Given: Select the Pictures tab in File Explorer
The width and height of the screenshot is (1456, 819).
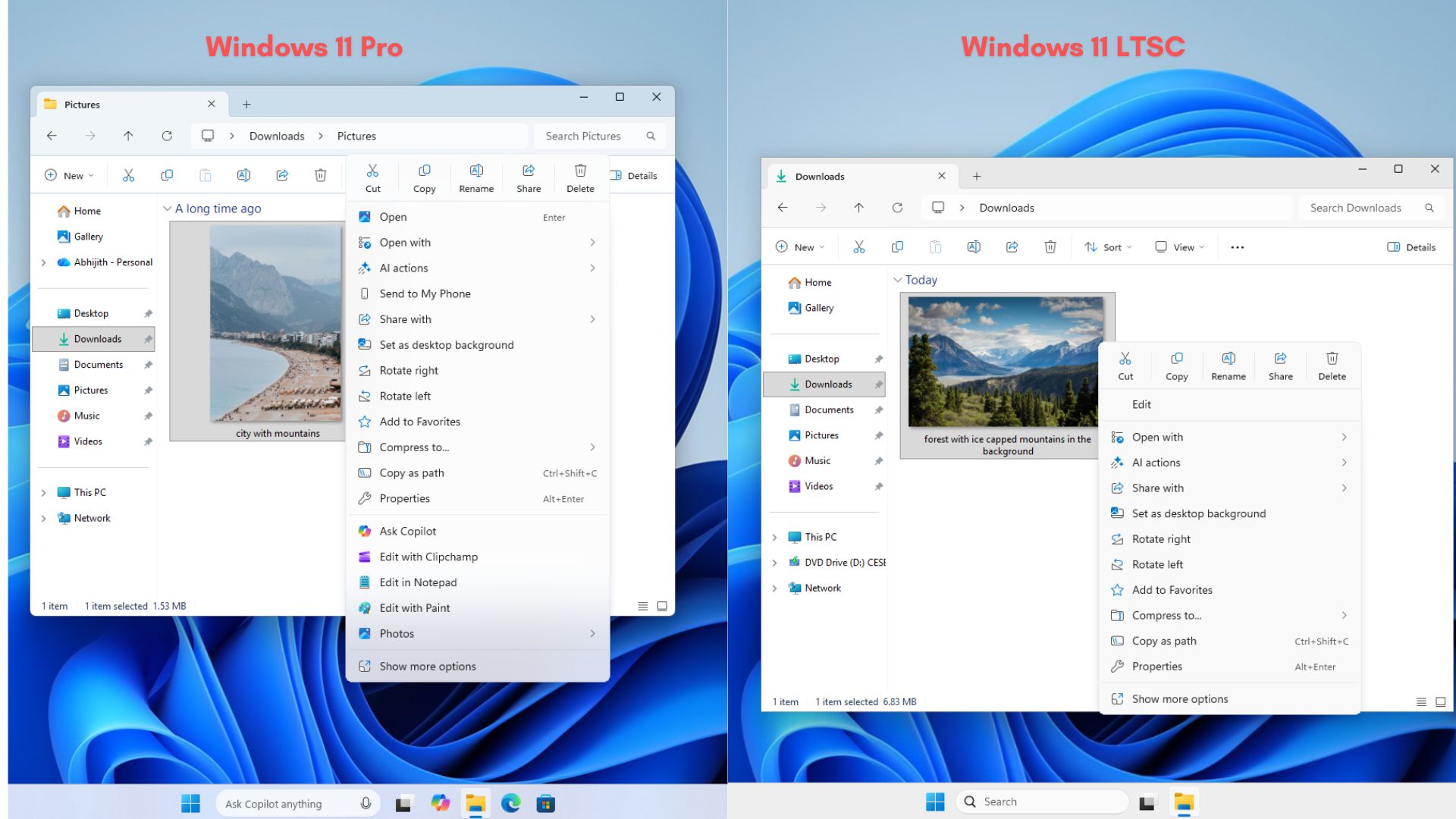Looking at the screenshot, I should [82, 104].
